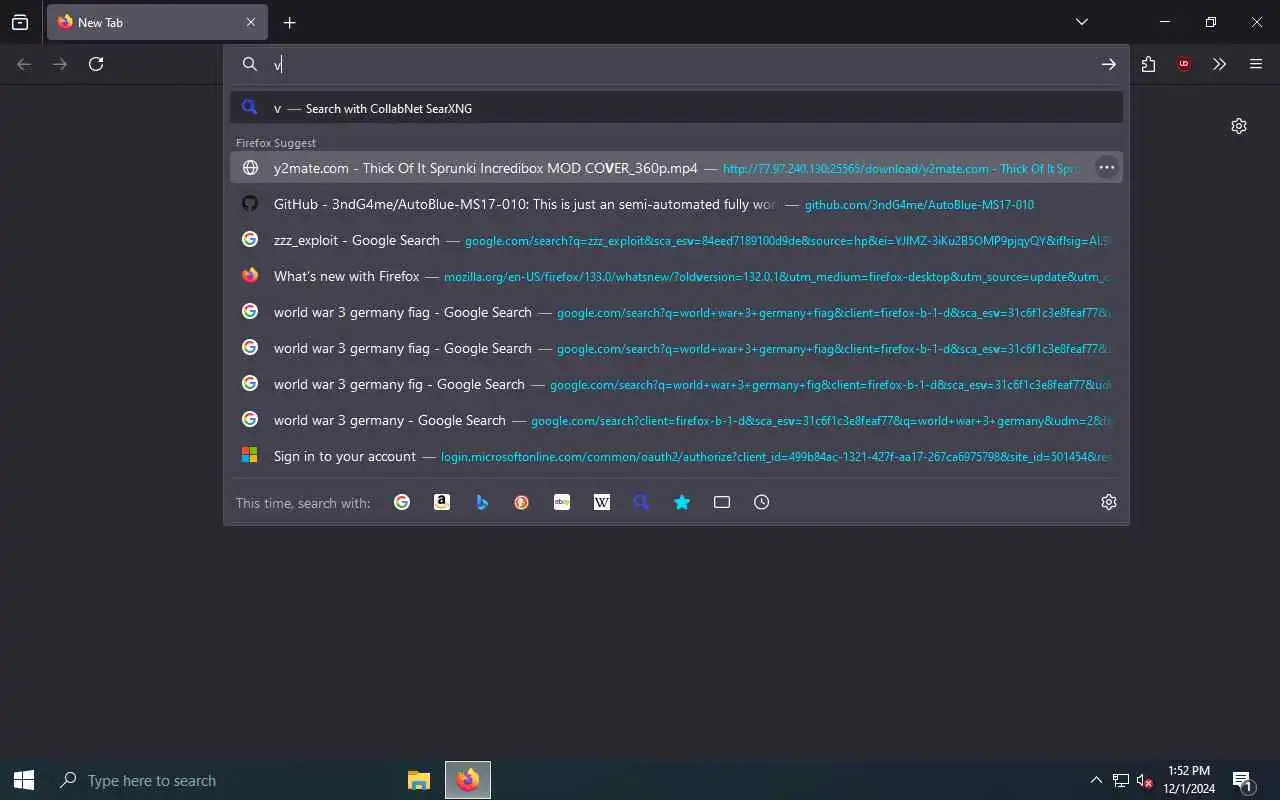Open Sign in to your account suggestion
1280x800 pixels.
676,456
